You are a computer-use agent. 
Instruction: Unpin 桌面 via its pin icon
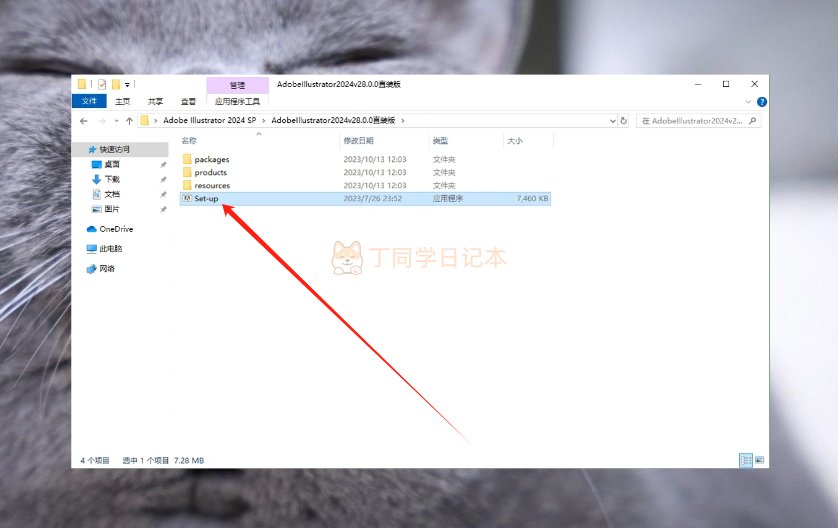pyautogui.click(x=164, y=165)
